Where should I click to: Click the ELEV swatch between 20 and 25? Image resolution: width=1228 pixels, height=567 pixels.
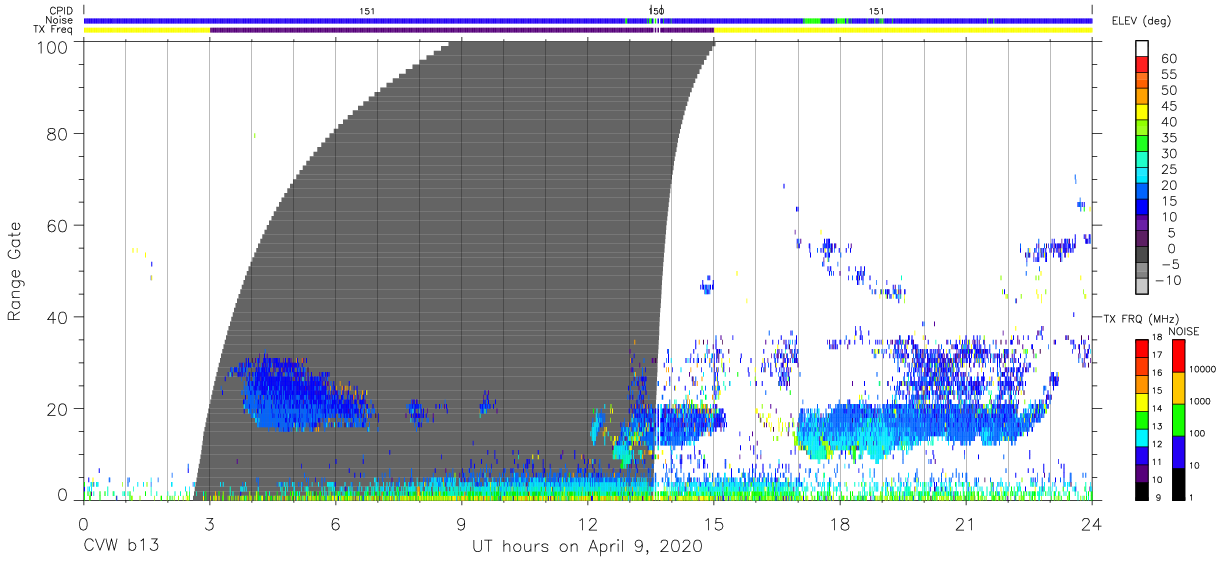[x=1142, y=177]
